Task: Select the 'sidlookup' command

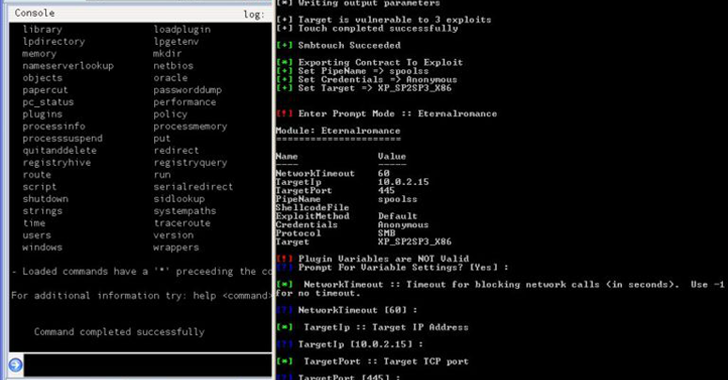Action: [x=179, y=199]
